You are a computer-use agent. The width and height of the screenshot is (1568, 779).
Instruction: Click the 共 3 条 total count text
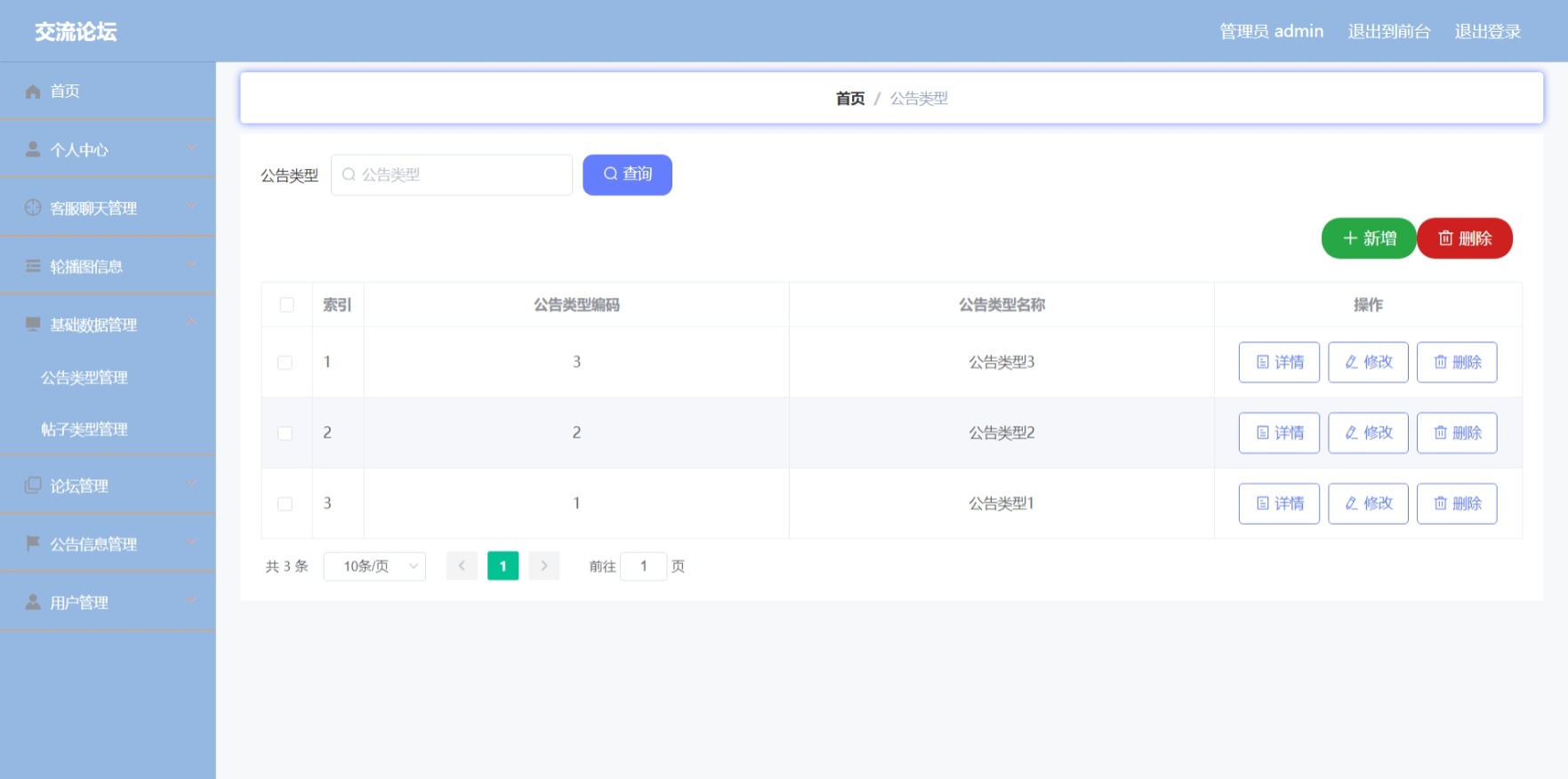[x=286, y=566]
